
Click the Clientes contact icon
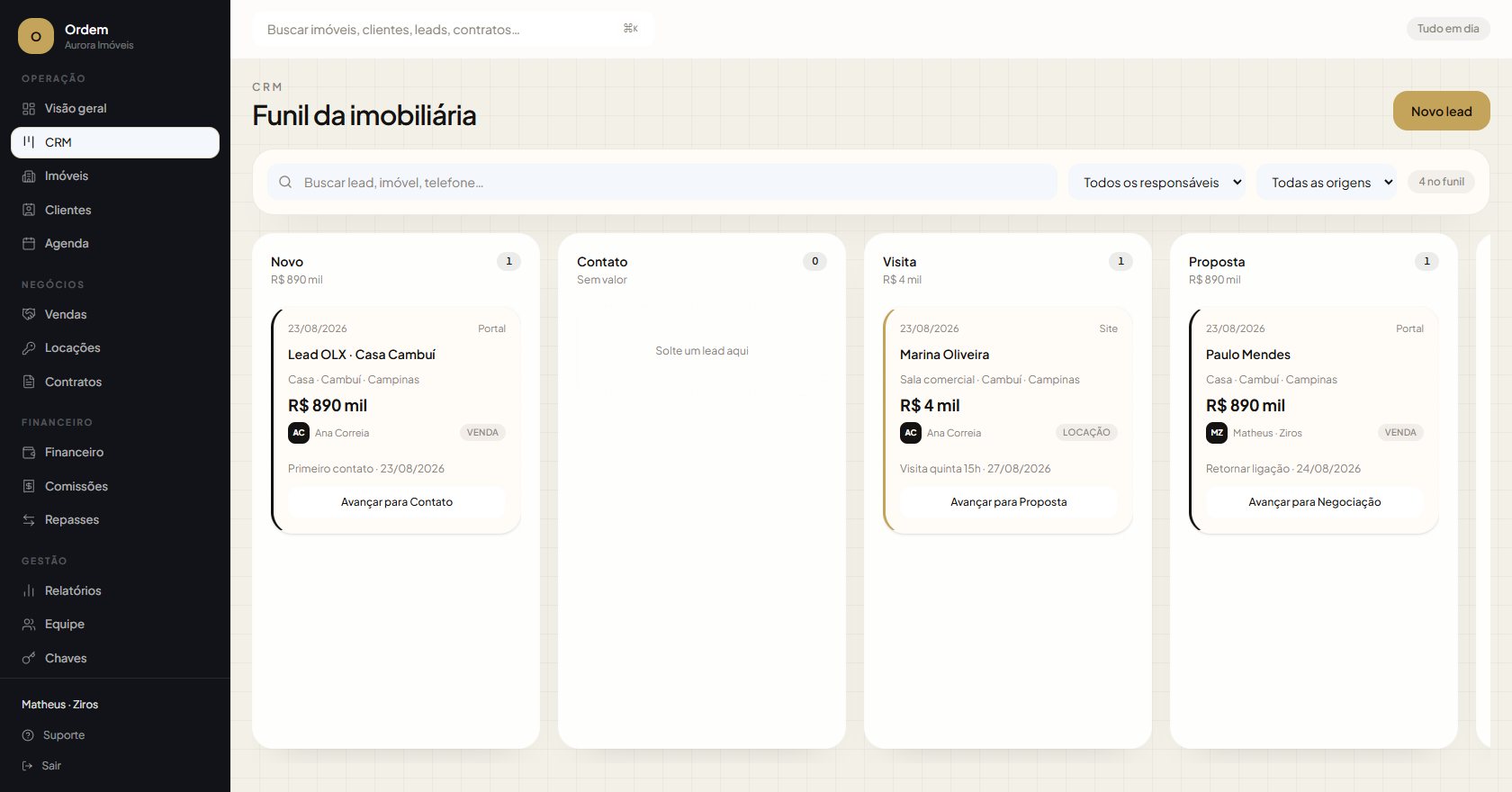pyautogui.click(x=29, y=210)
